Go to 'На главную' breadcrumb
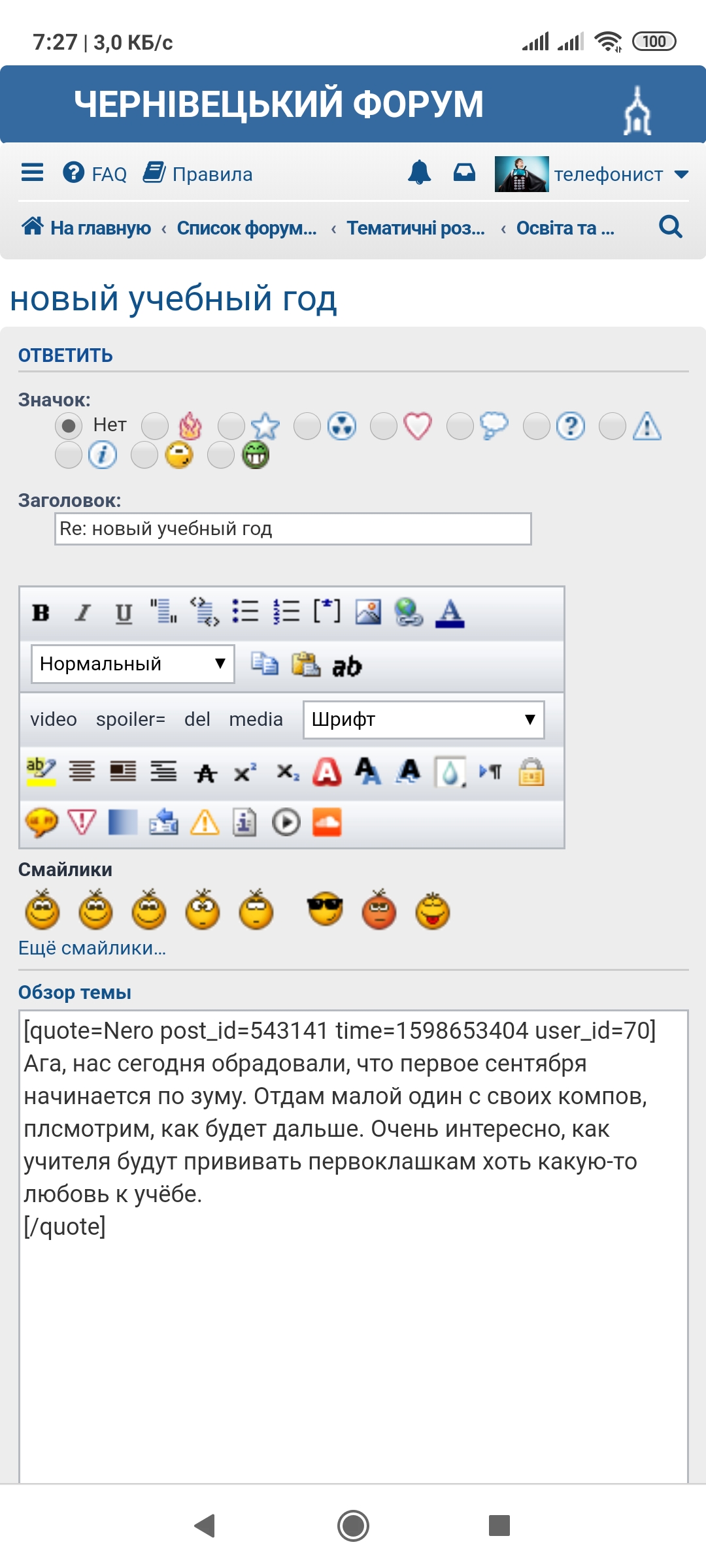 (86, 228)
